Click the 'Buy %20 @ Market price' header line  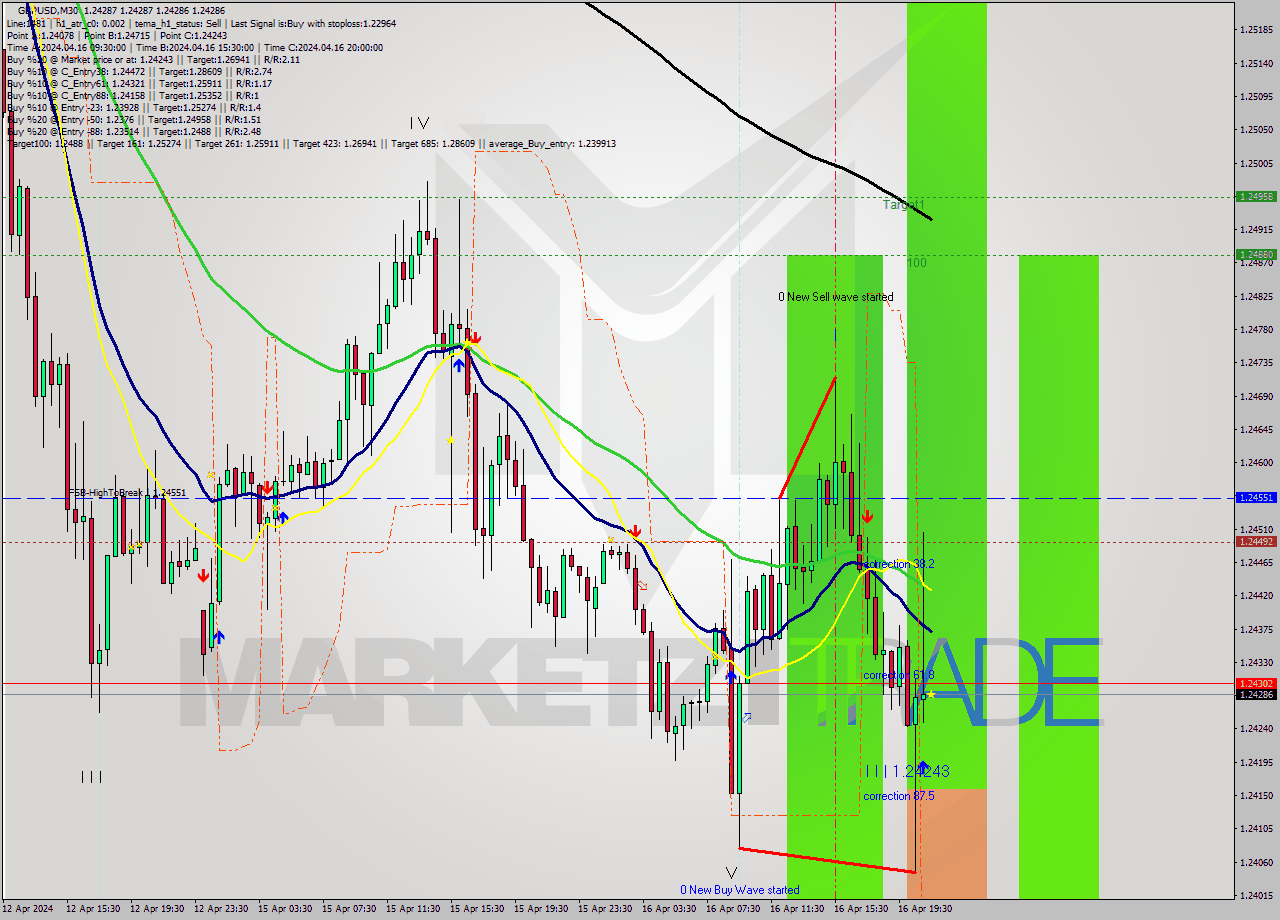click(x=153, y=59)
